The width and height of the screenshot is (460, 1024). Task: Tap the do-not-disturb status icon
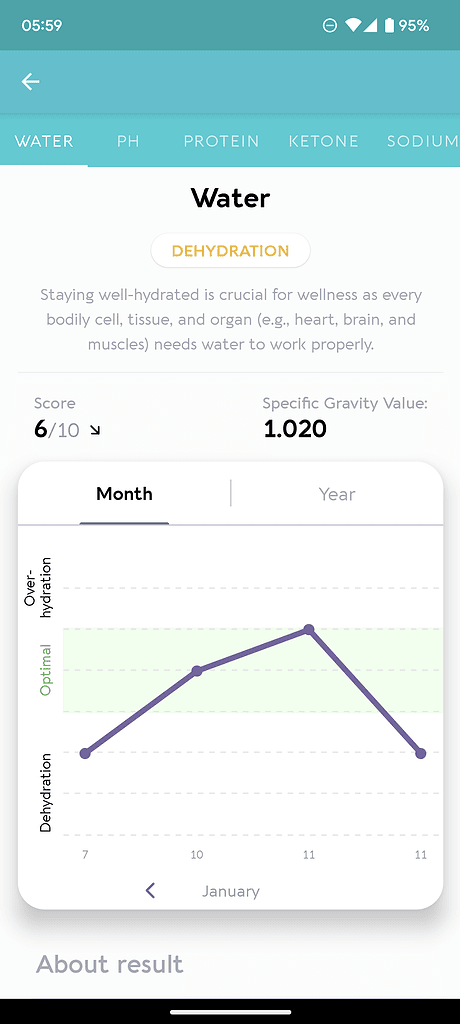point(330,25)
